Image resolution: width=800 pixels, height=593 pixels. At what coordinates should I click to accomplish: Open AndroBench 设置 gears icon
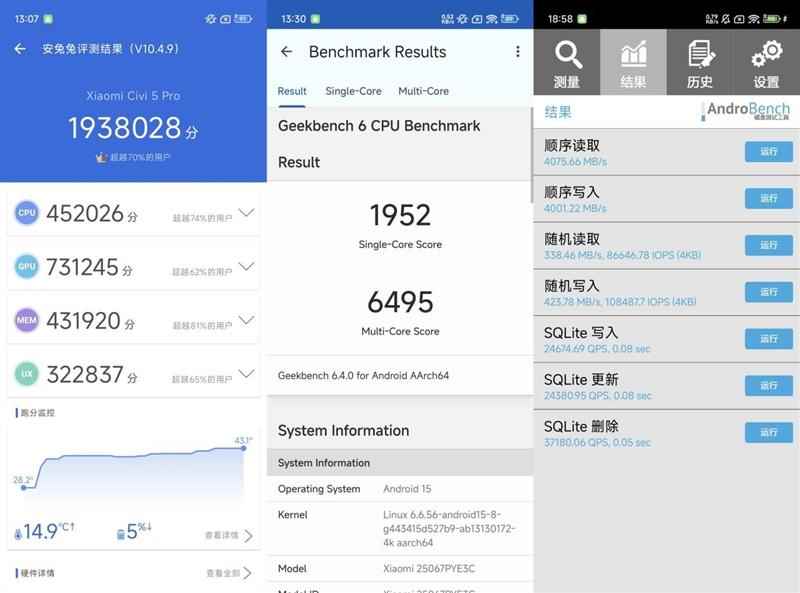pos(766,58)
